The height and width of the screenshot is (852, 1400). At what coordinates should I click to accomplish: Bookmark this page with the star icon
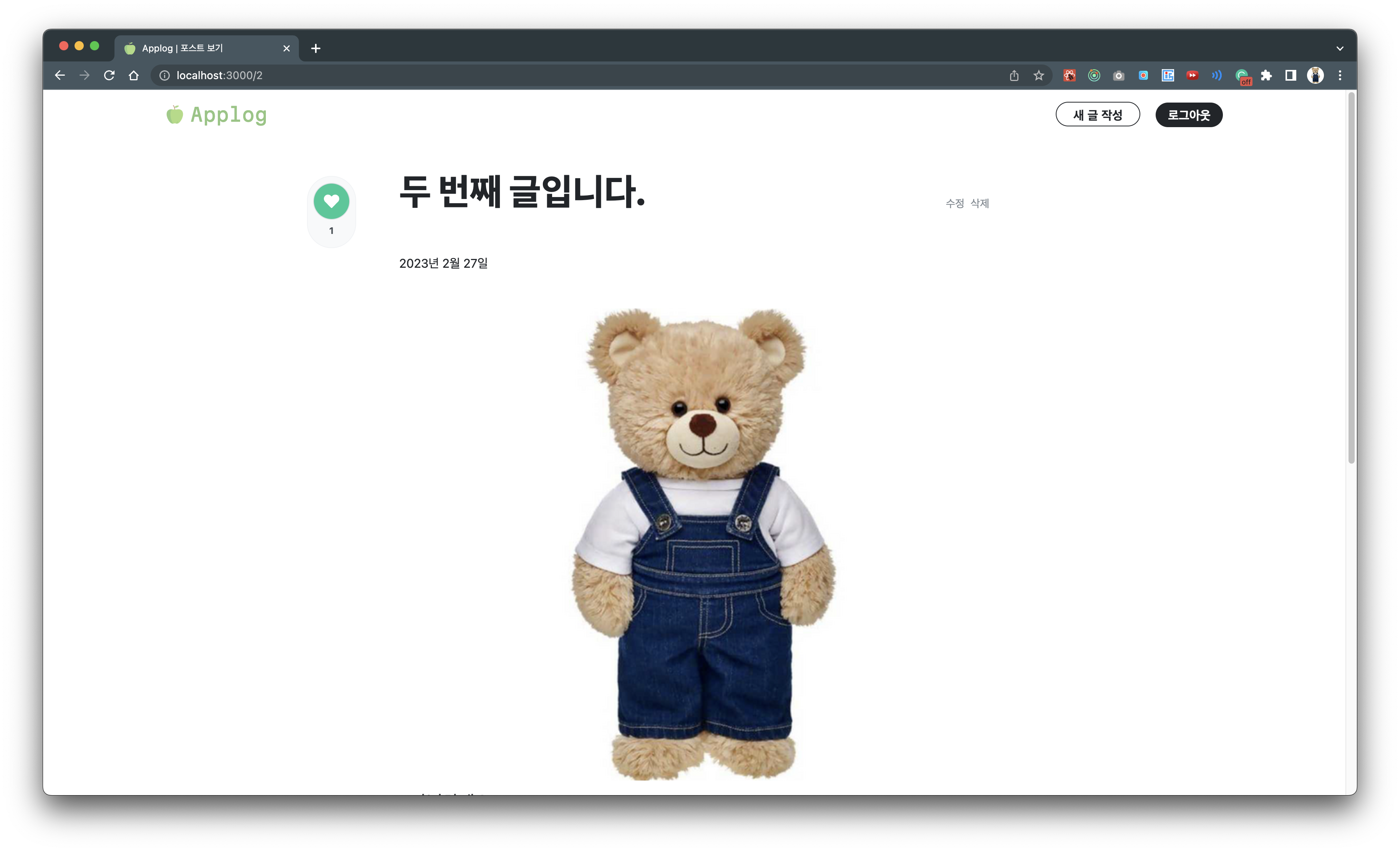click(1038, 75)
